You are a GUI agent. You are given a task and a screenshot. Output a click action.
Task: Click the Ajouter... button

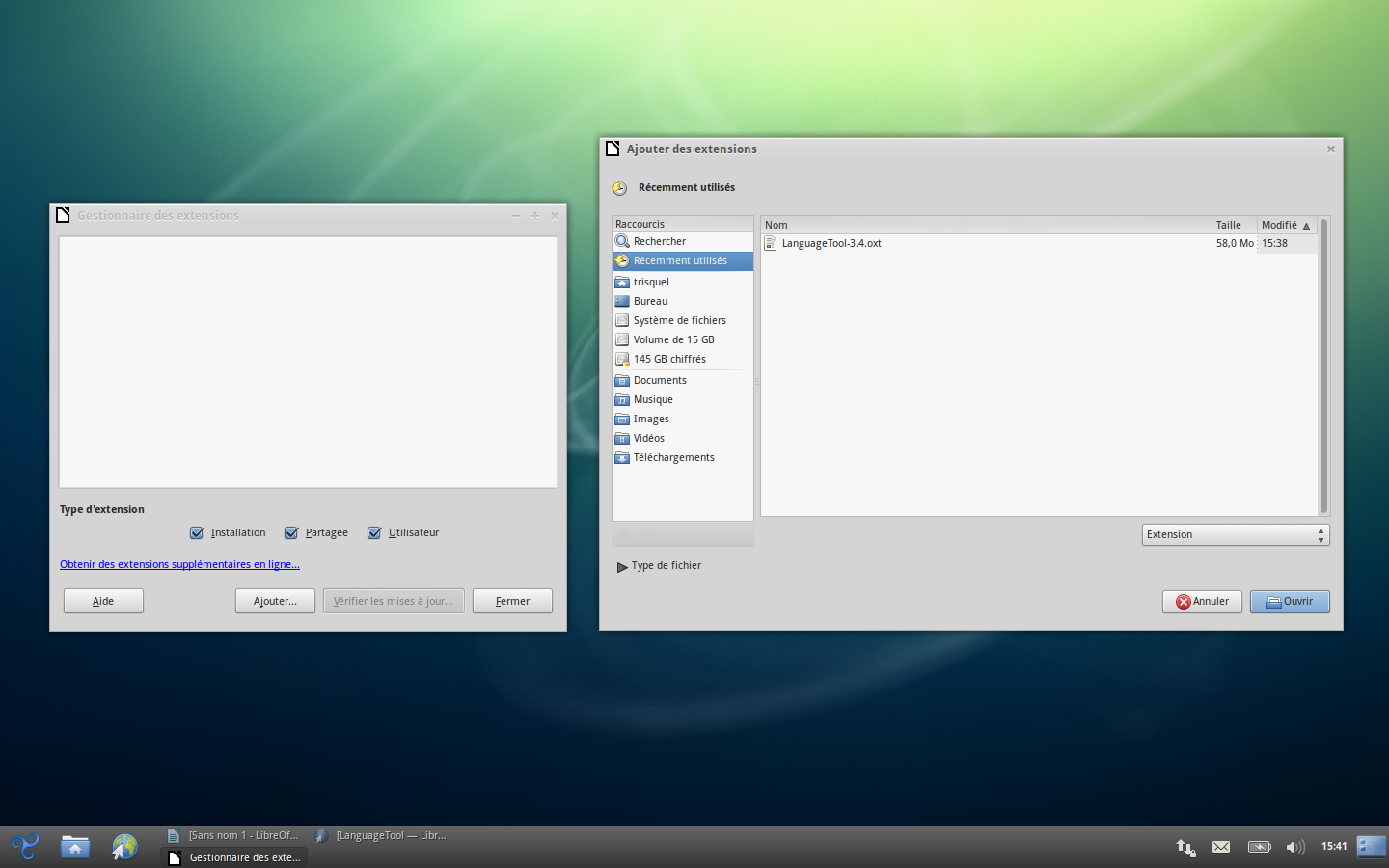(x=275, y=601)
